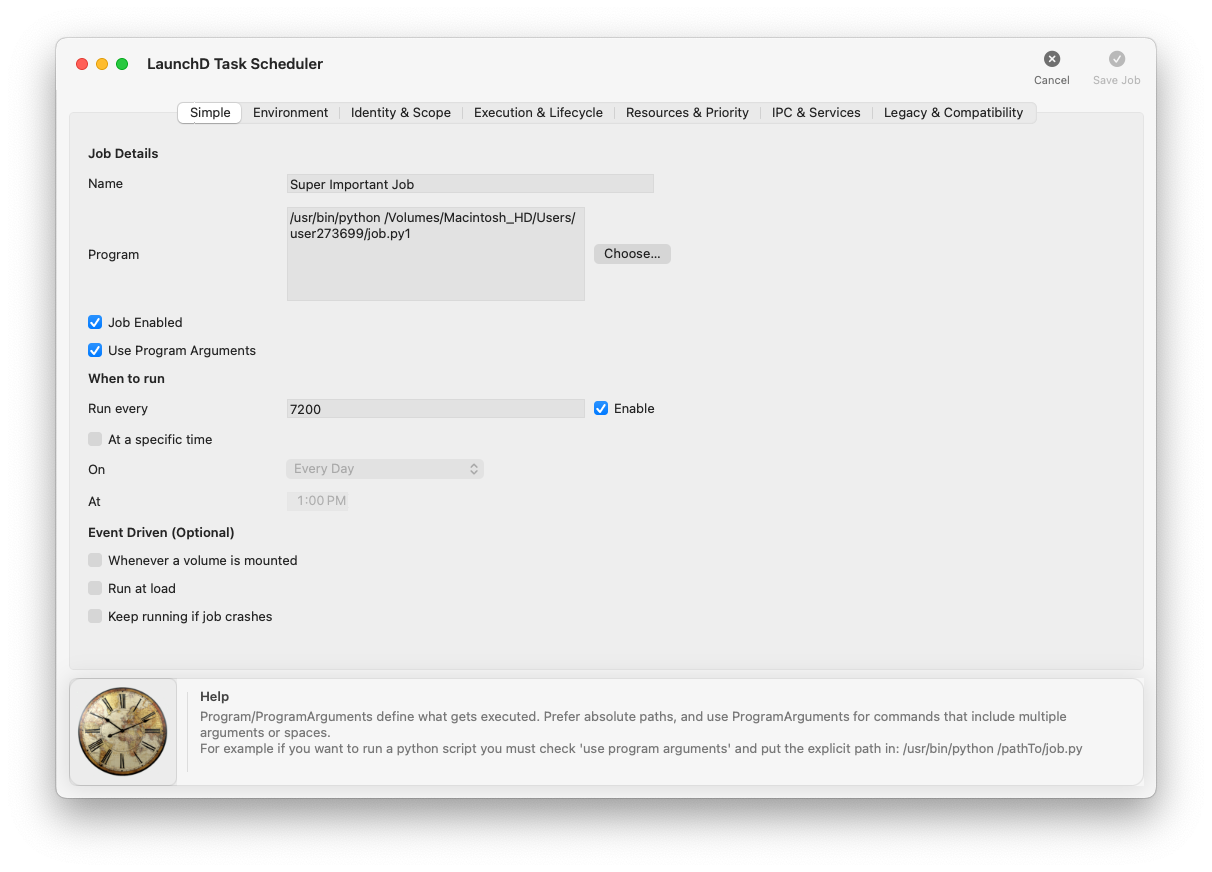The image size is (1212, 872).
Task: Select the Execution & Lifecycle tab
Action: pyautogui.click(x=538, y=112)
